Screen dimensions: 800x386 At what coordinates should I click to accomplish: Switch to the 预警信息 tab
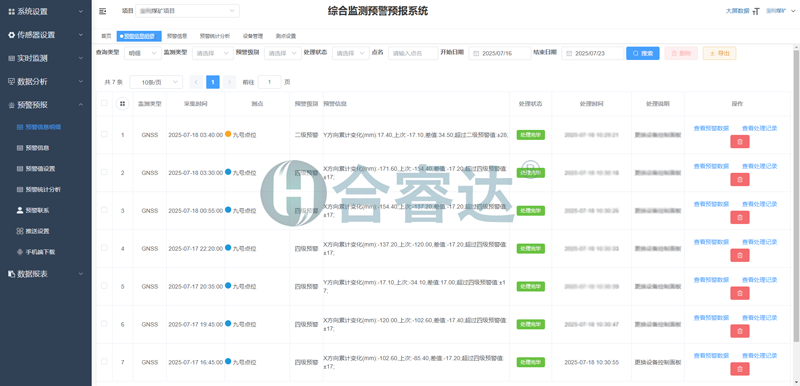[177, 36]
